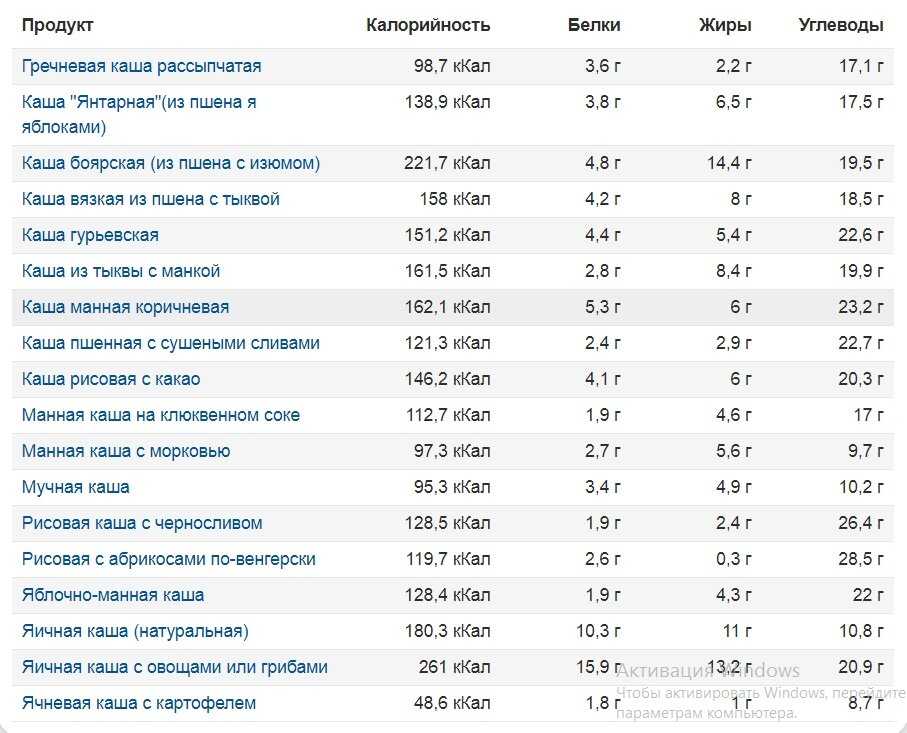Click the Калорийность column header
907x733 pixels.
(x=428, y=25)
